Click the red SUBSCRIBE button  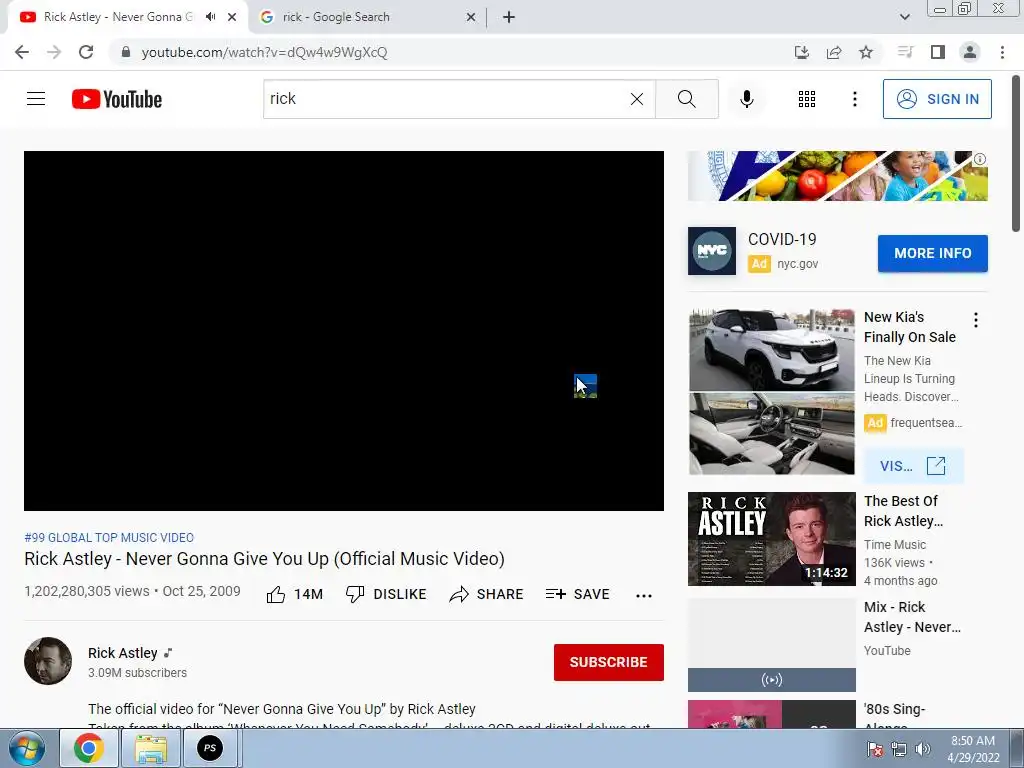[x=609, y=662]
